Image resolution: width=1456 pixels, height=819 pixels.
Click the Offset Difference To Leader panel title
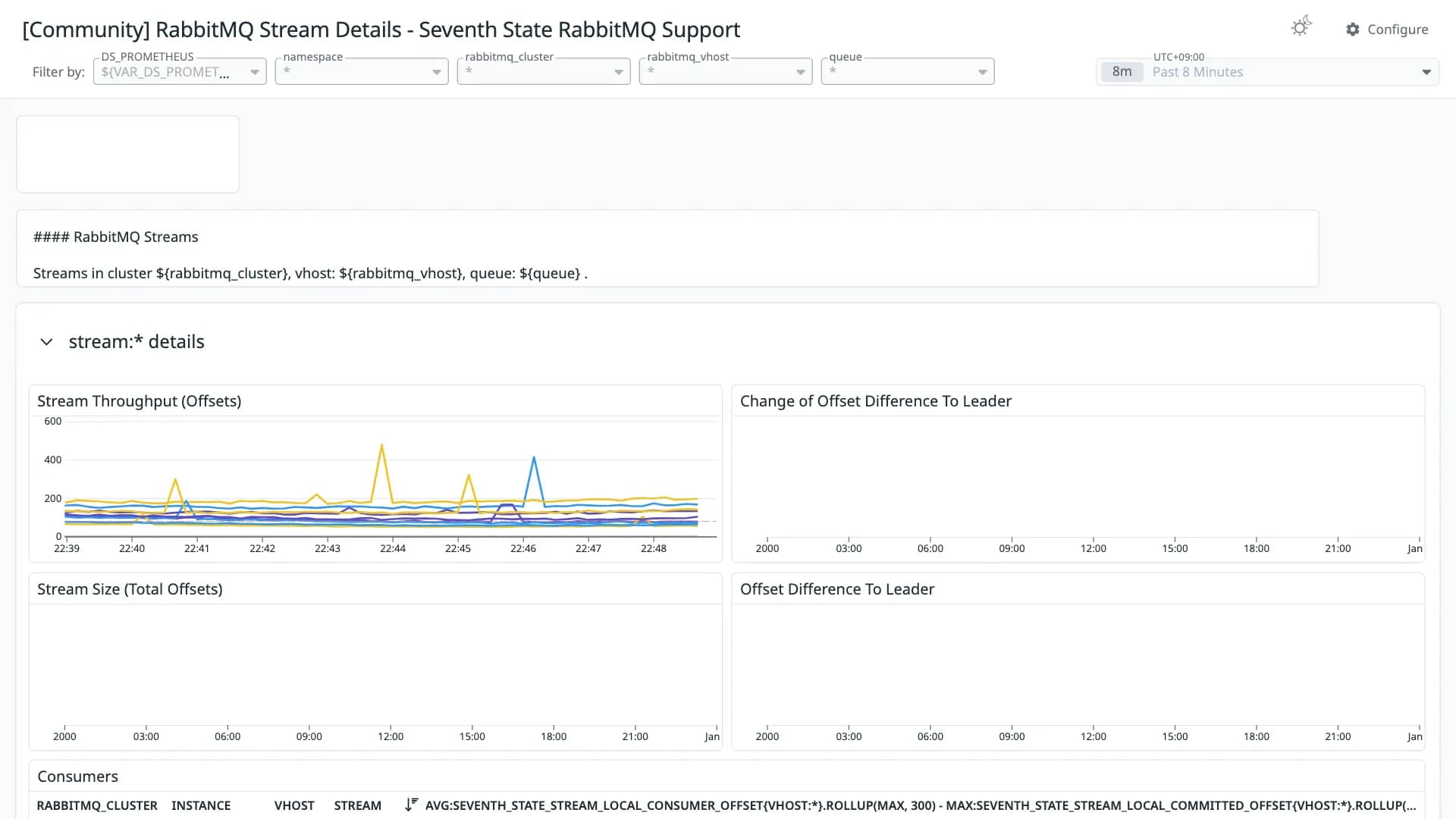click(x=837, y=589)
